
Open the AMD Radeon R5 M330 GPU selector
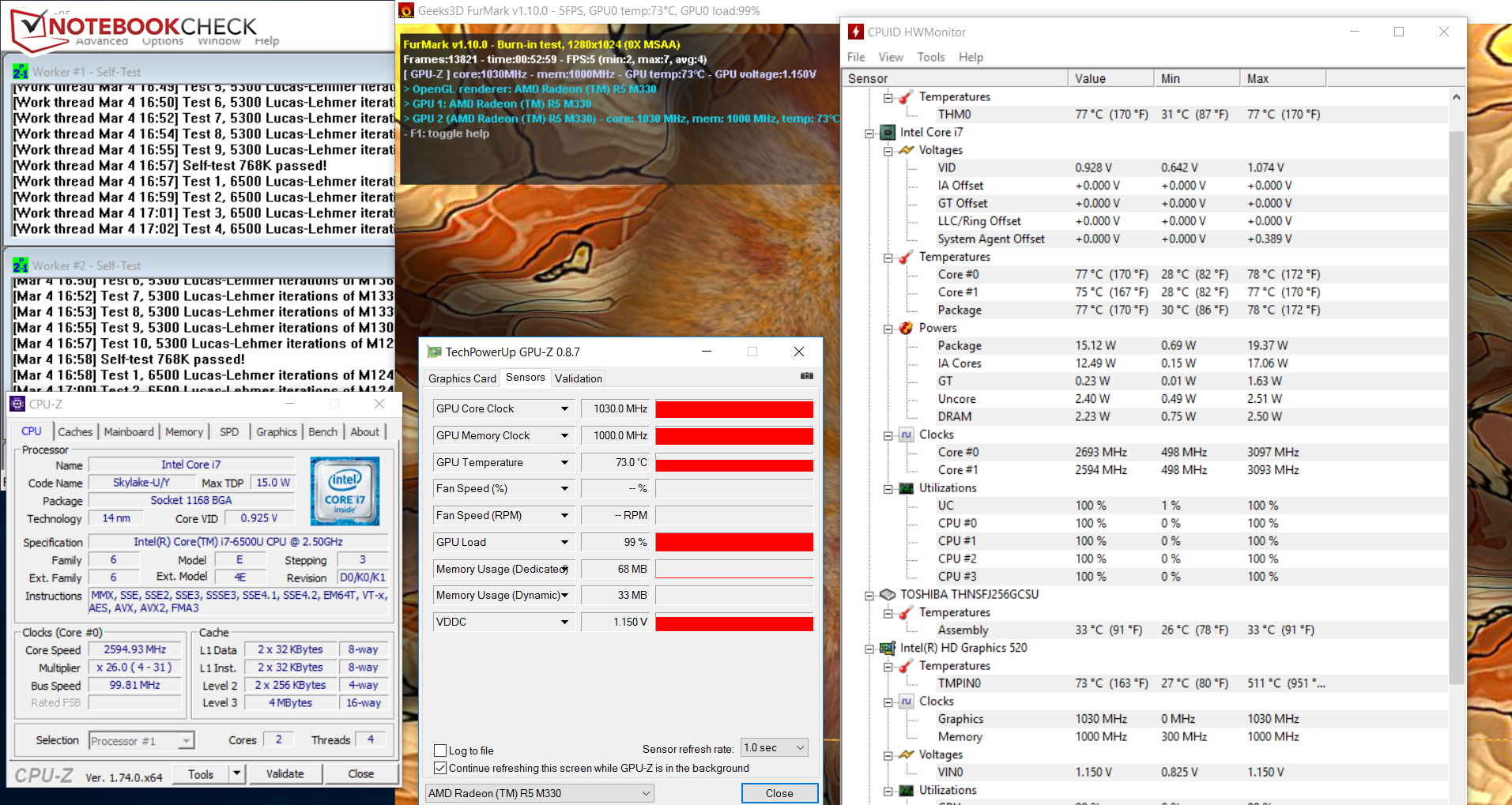[x=540, y=793]
